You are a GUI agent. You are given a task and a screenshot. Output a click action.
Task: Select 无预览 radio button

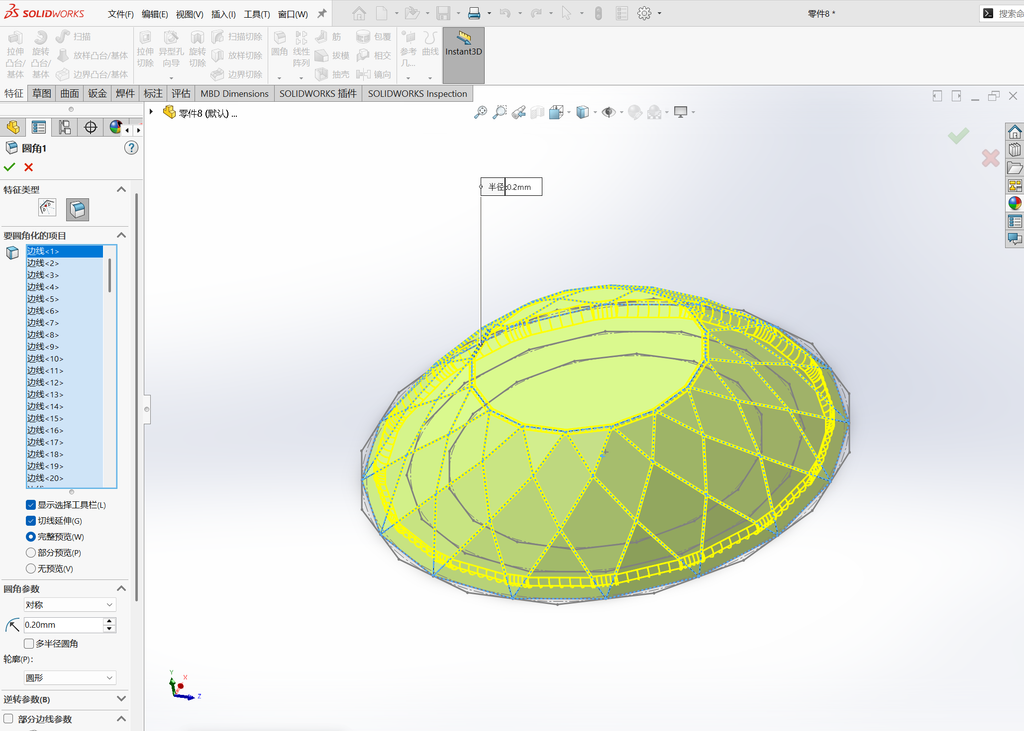click(31, 568)
